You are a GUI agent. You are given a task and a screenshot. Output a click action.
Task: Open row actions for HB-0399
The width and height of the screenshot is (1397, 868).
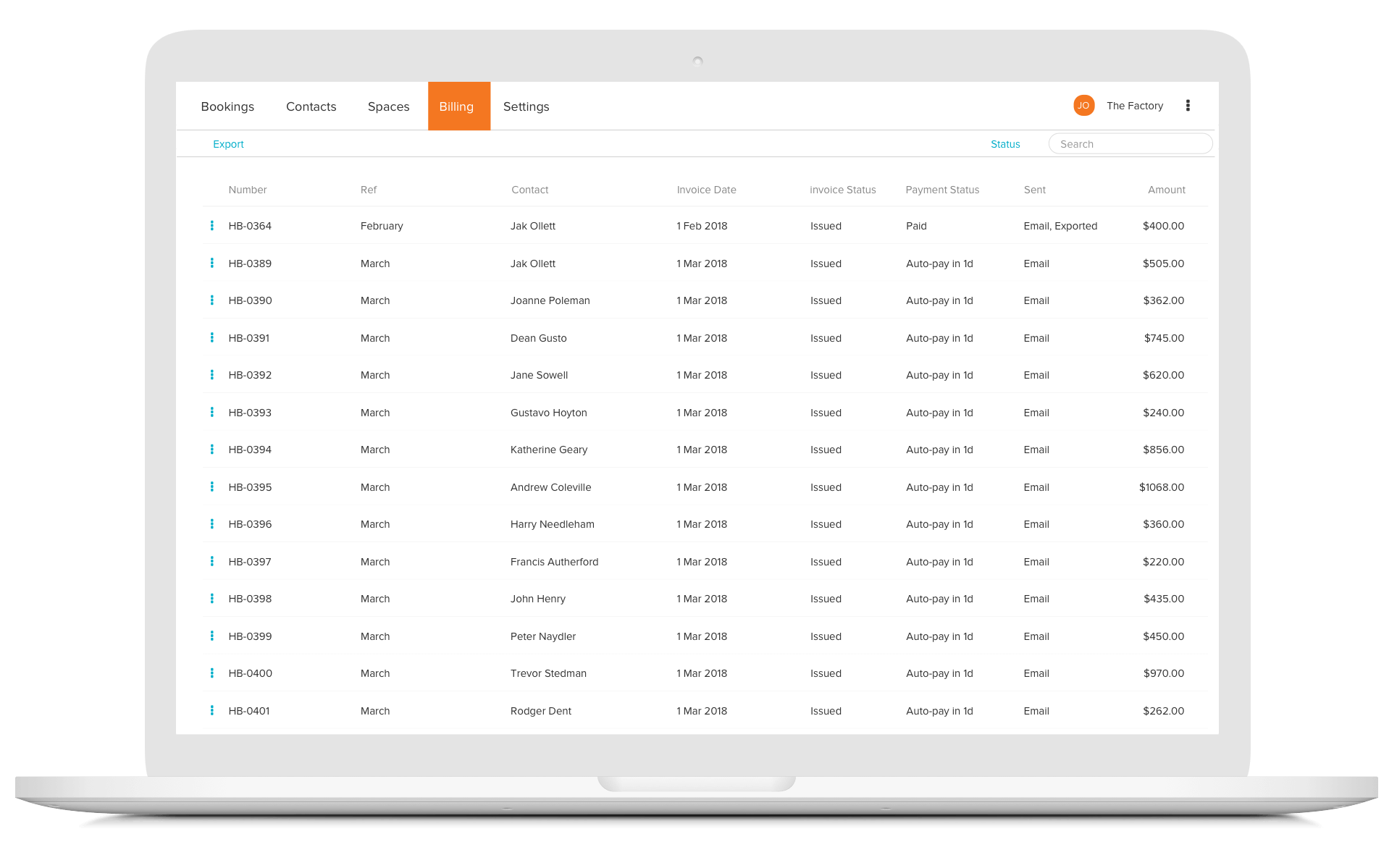pos(211,636)
